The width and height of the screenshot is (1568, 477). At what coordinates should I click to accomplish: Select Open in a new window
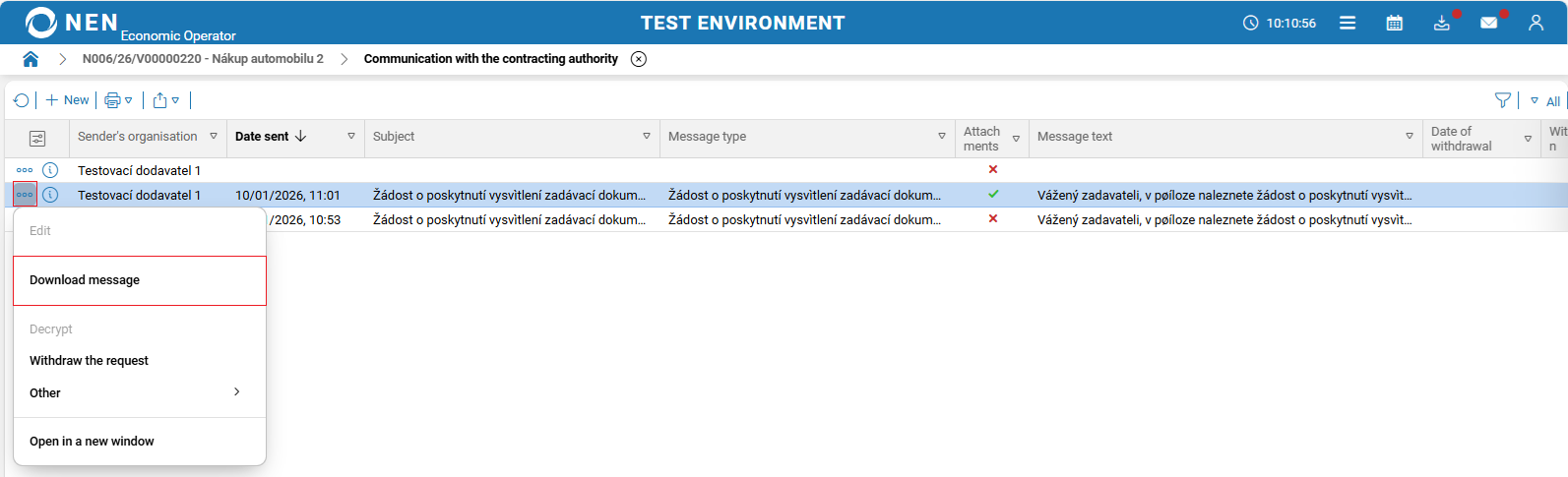click(92, 442)
